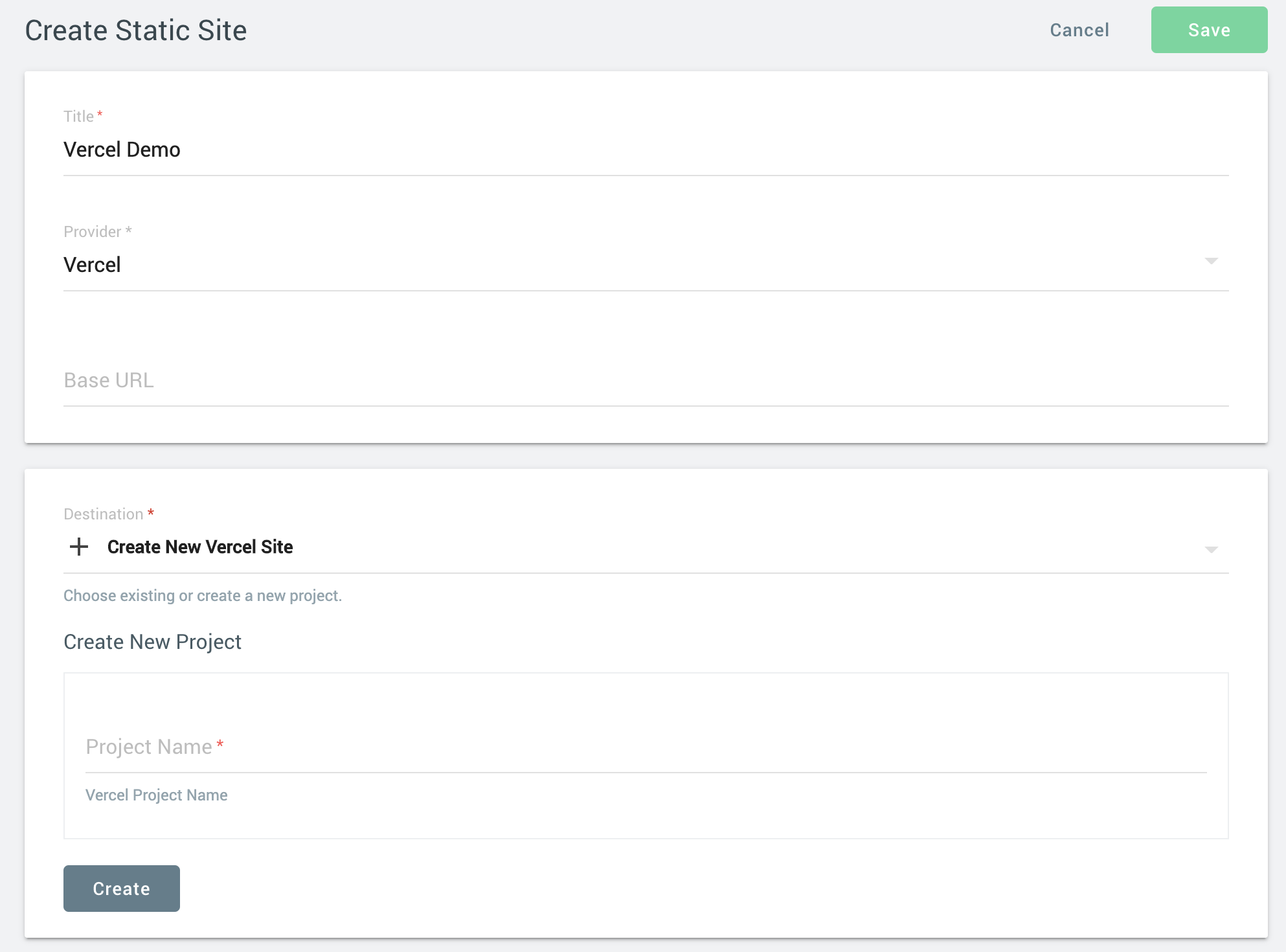
Task: Expand the Provider dropdown arrow
Action: [x=1211, y=261]
